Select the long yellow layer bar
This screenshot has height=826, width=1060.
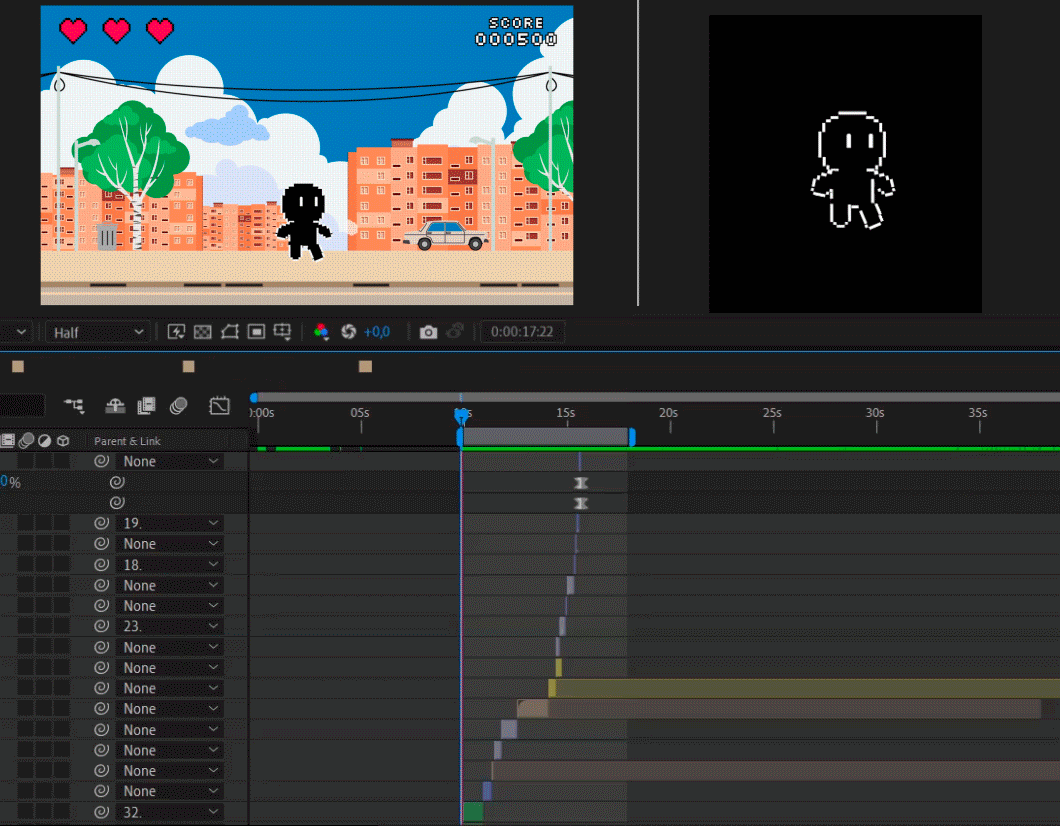[800, 688]
